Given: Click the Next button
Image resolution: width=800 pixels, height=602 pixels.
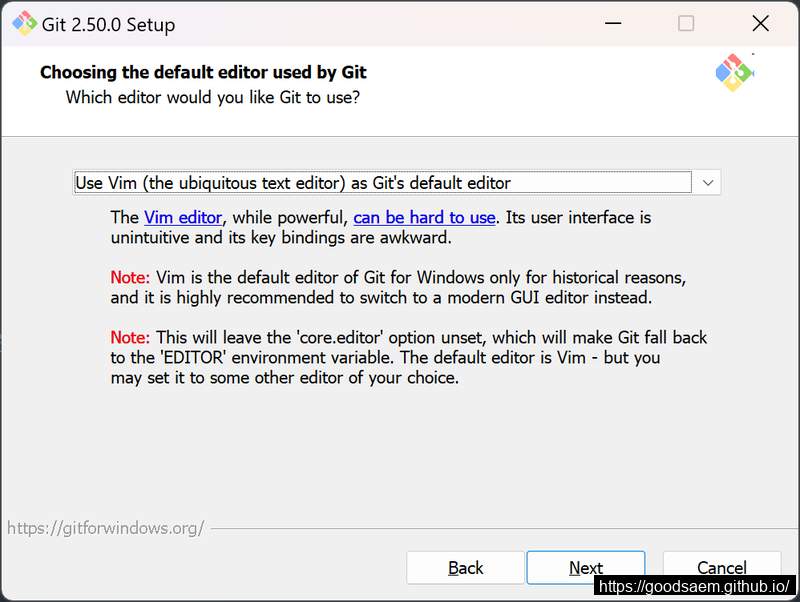Looking at the screenshot, I should [x=586, y=568].
